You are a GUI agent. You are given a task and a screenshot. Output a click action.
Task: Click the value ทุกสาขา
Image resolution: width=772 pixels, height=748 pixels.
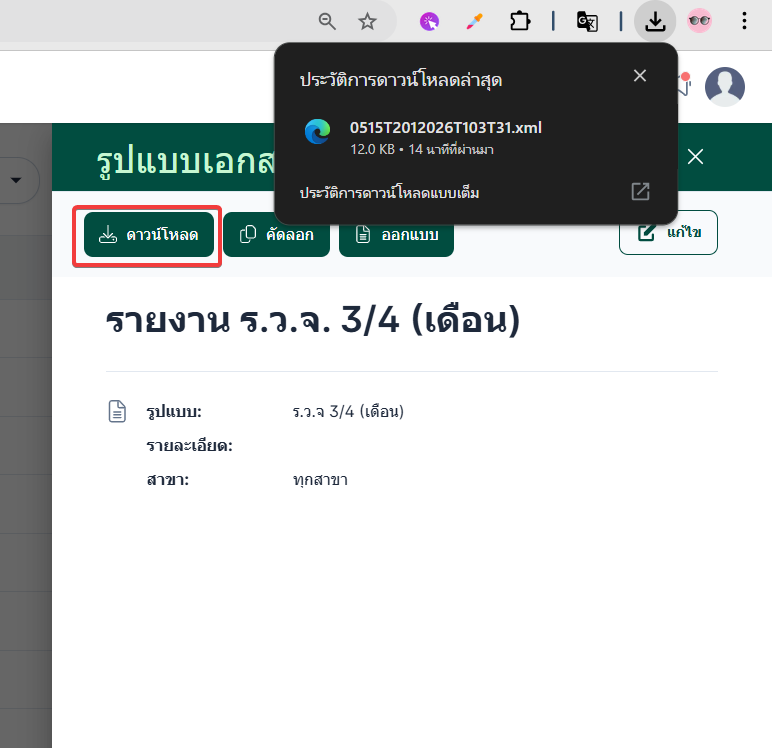pyautogui.click(x=321, y=480)
